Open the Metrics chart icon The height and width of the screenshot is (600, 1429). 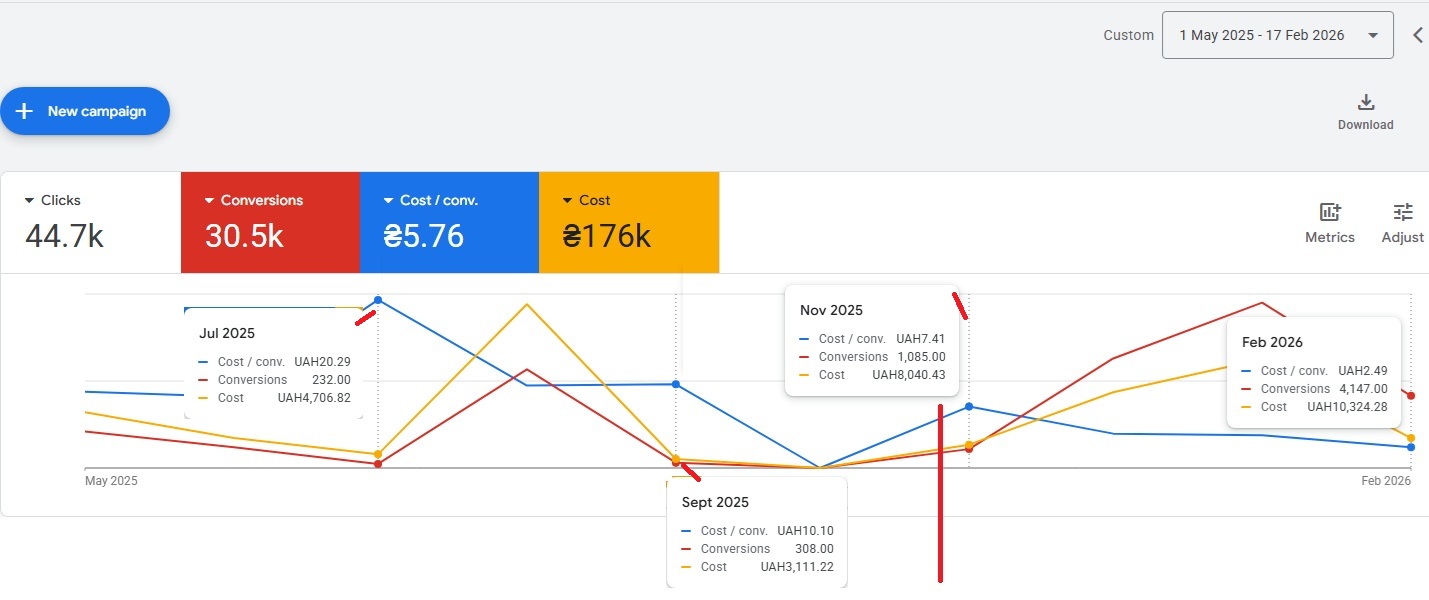click(1330, 212)
